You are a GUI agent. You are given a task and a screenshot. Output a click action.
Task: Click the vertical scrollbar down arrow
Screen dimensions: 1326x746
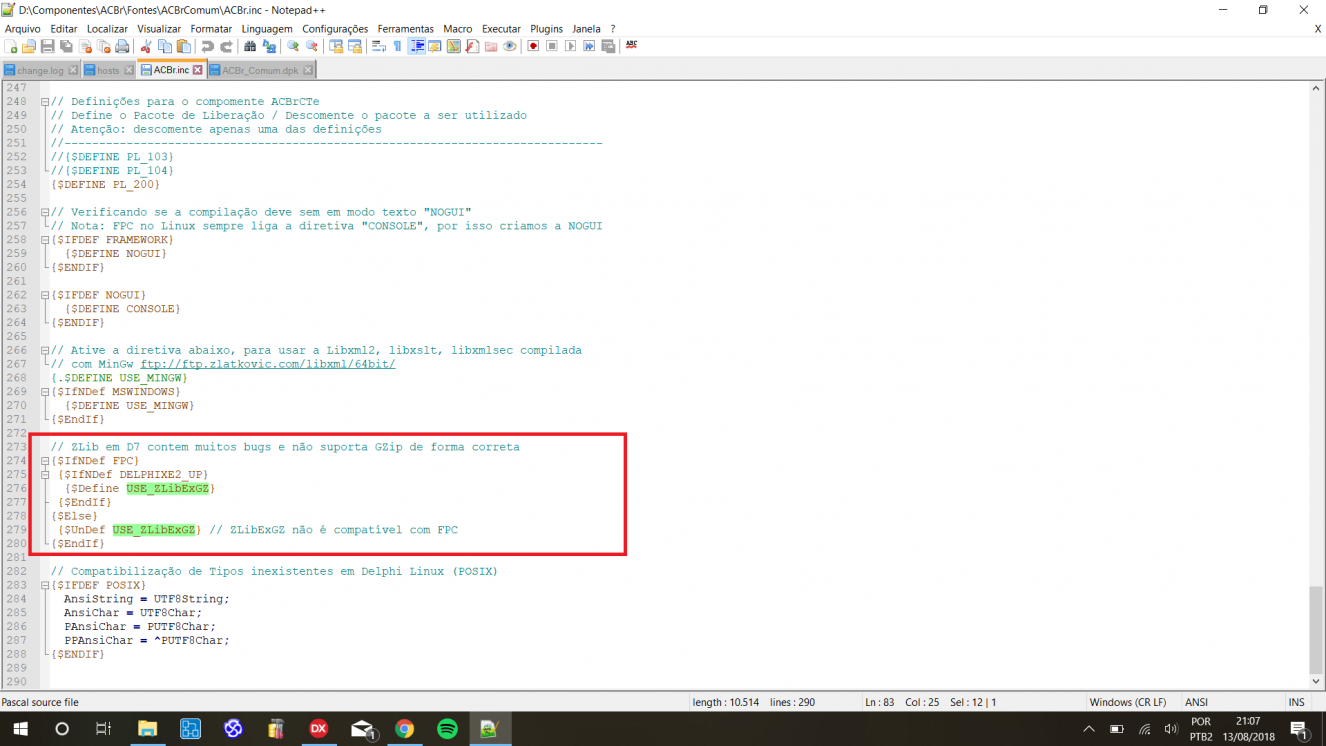coord(1316,682)
